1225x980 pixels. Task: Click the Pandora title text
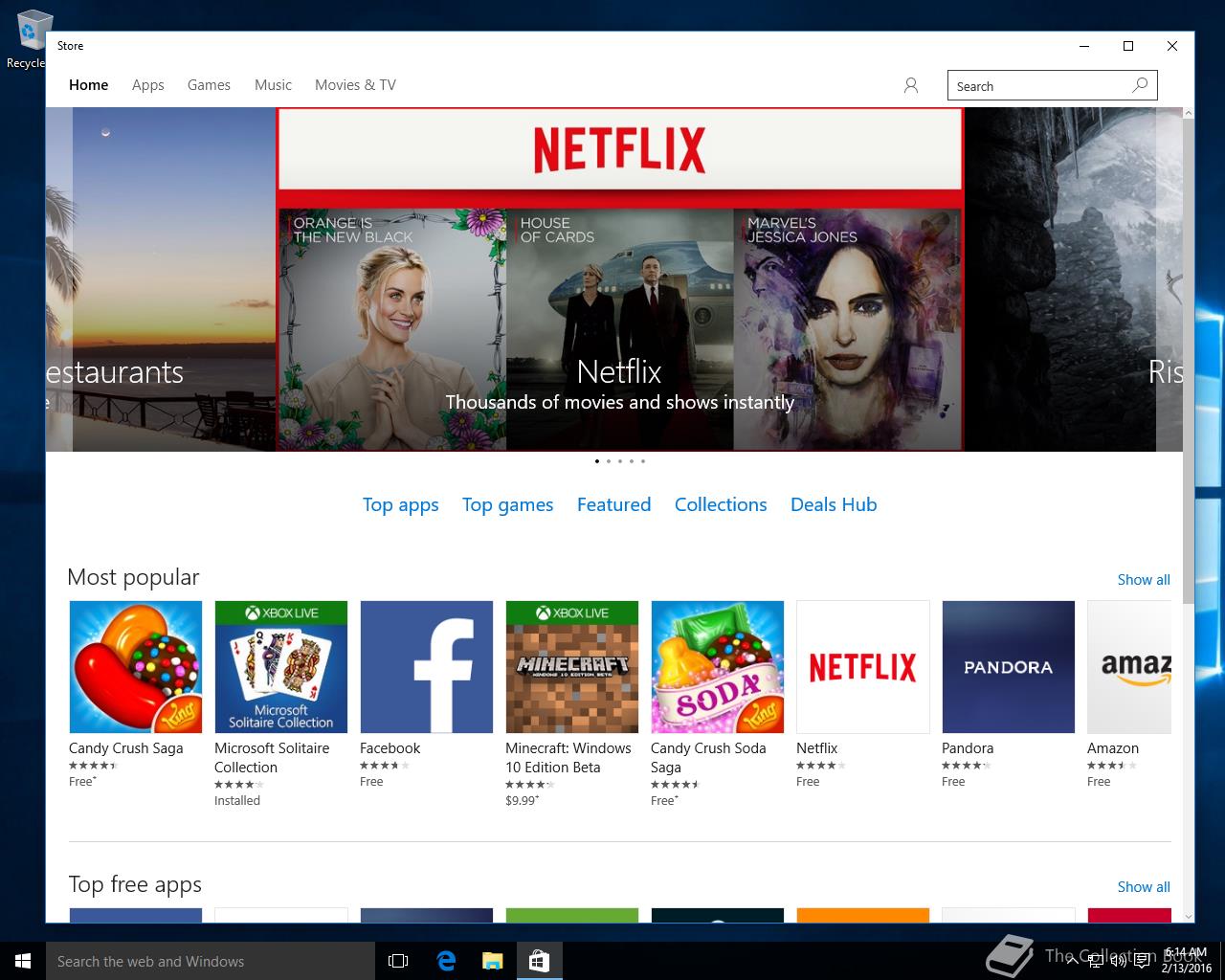(x=968, y=748)
